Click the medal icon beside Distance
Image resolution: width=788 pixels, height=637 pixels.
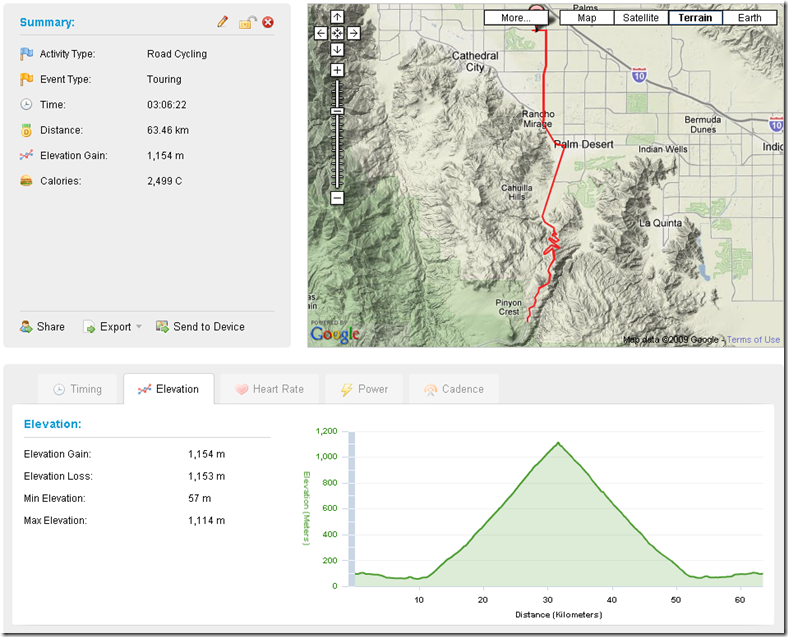click(x=26, y=130)
